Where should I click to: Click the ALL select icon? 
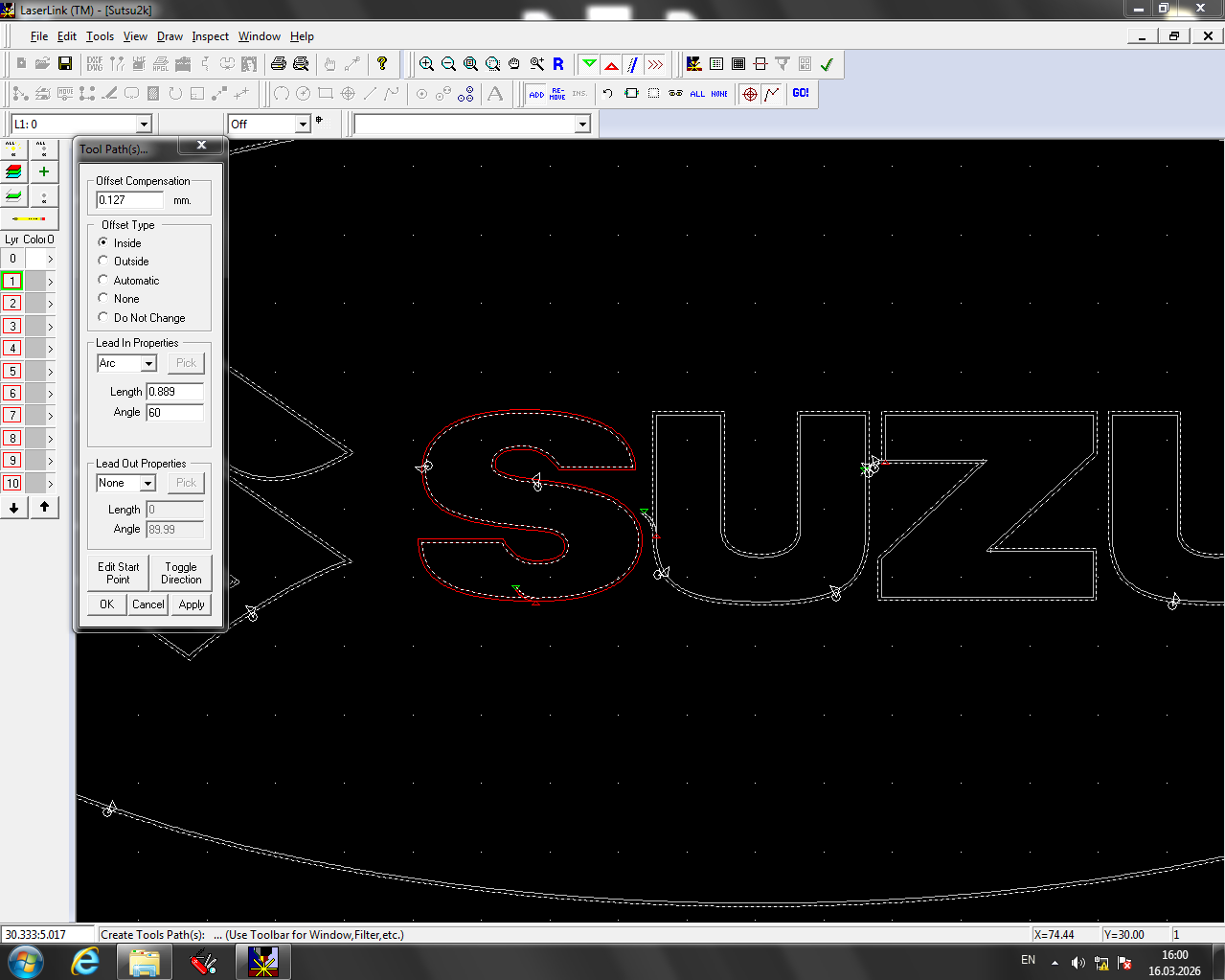pos(697,94)
